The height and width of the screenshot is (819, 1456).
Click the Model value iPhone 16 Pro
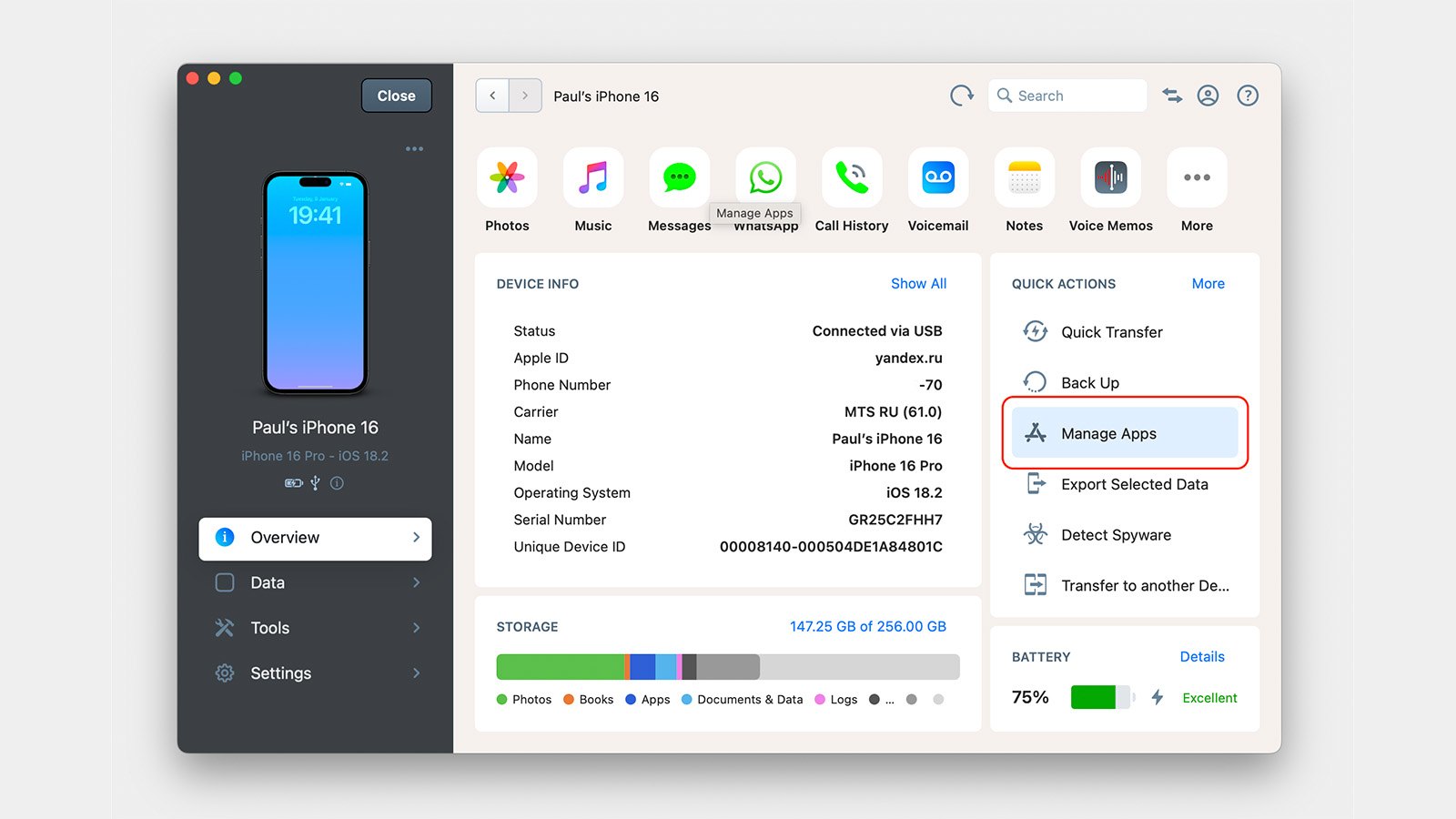(x=895, y=466)
